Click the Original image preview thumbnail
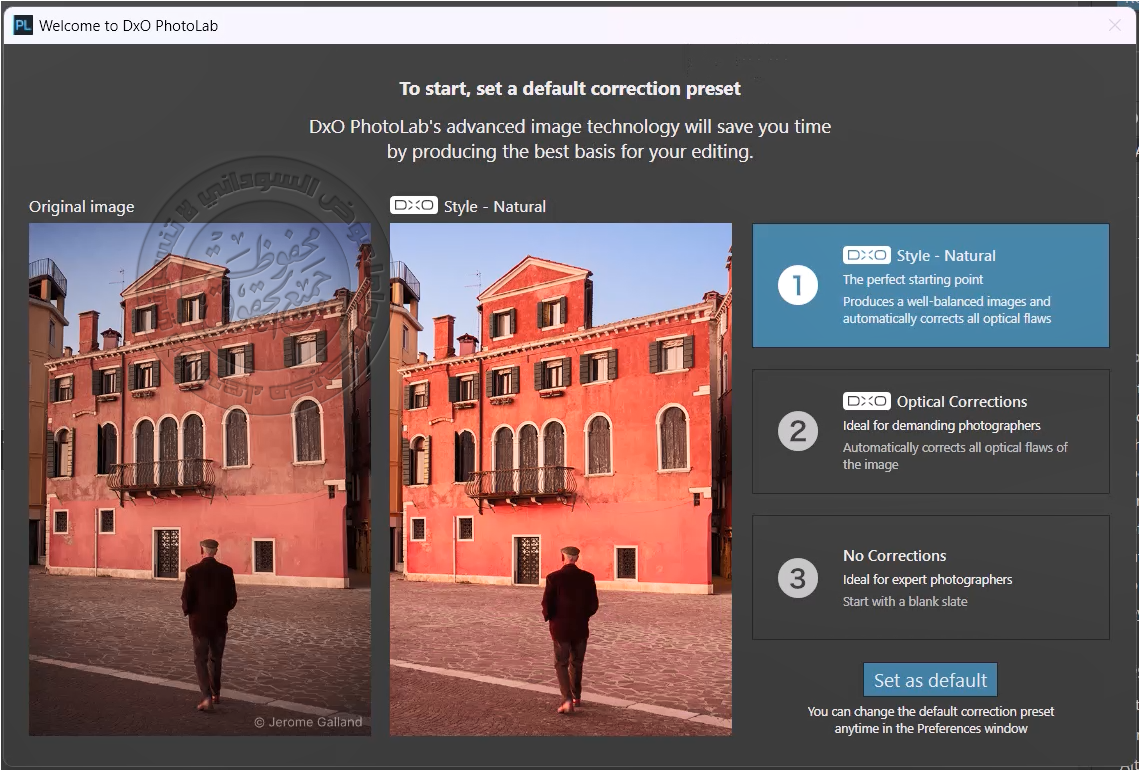 click(x=200, y=479)
